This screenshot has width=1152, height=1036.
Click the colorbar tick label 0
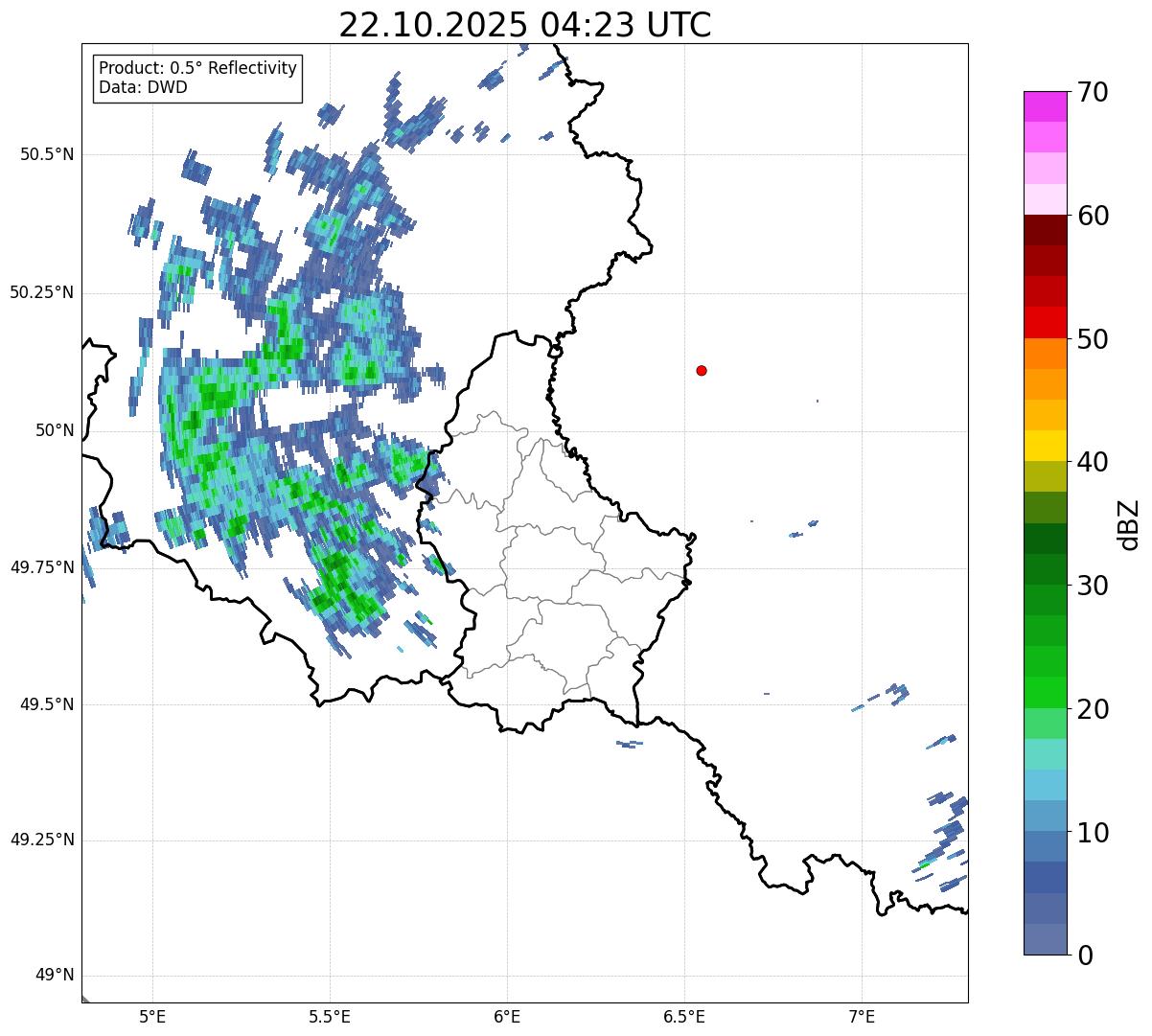click(x=1085, y=955)
